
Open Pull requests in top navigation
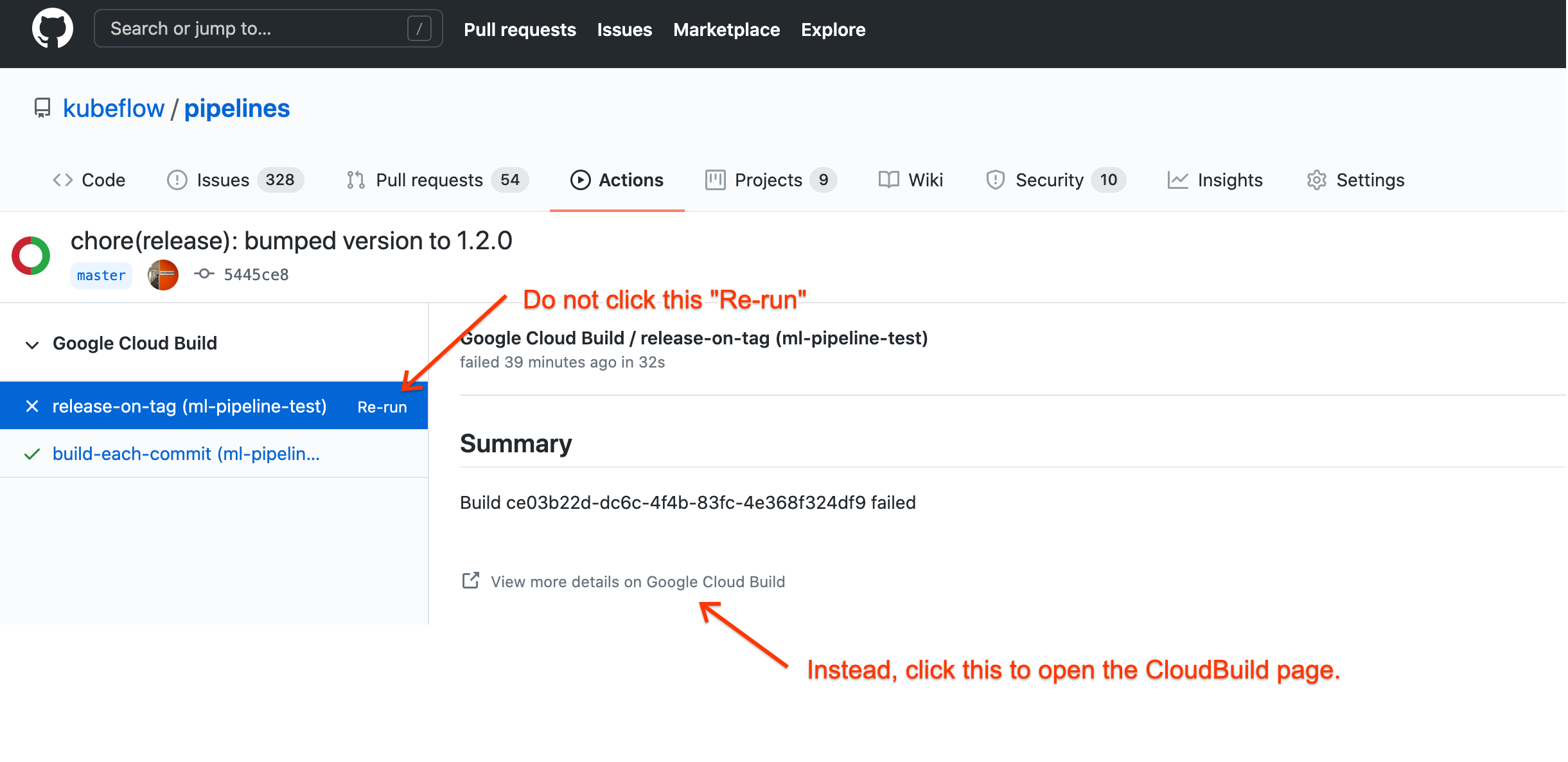tap(520, 30)
